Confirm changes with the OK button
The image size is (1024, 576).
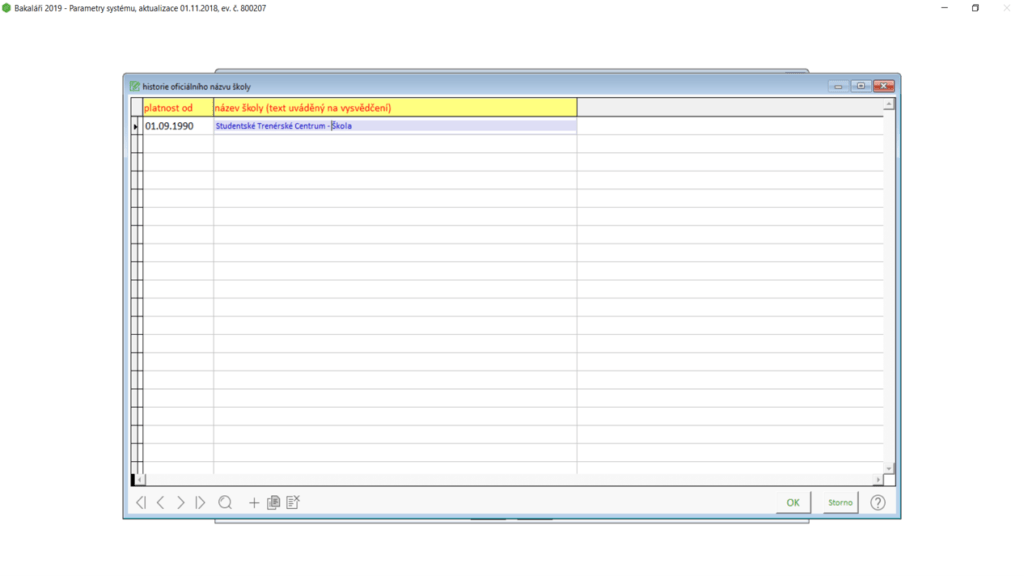(x=793, y=503)
